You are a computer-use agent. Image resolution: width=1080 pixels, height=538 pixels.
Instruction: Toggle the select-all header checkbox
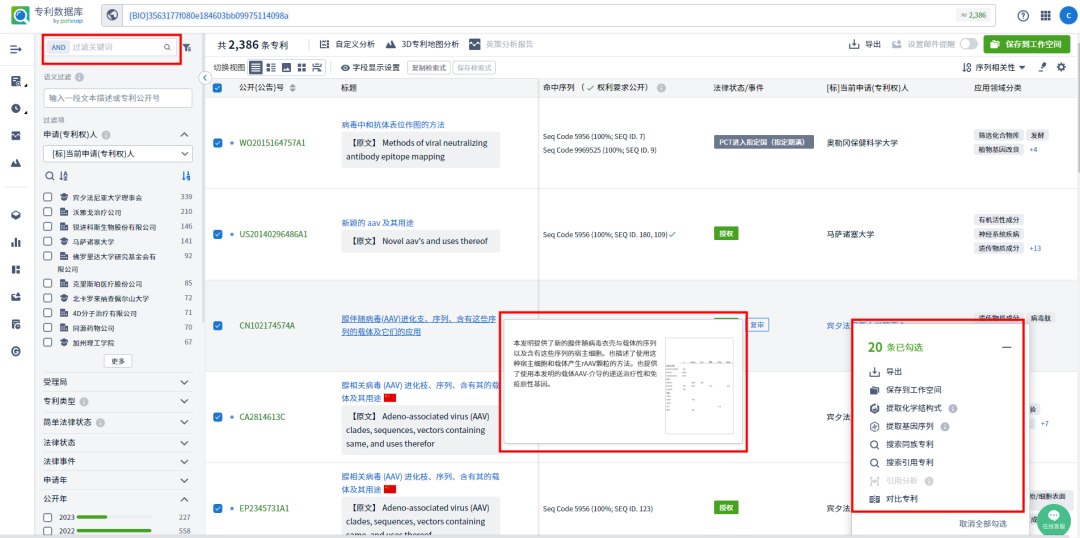[x=218, y=87]
